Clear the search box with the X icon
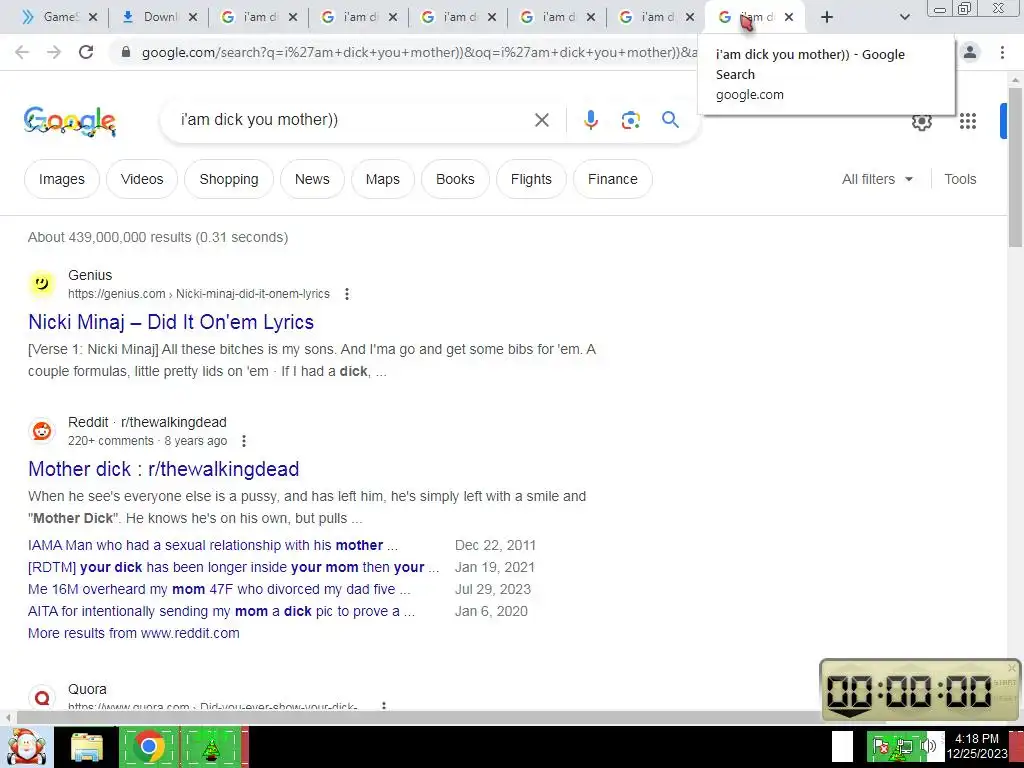1024x768 pixels. (541, 120)
